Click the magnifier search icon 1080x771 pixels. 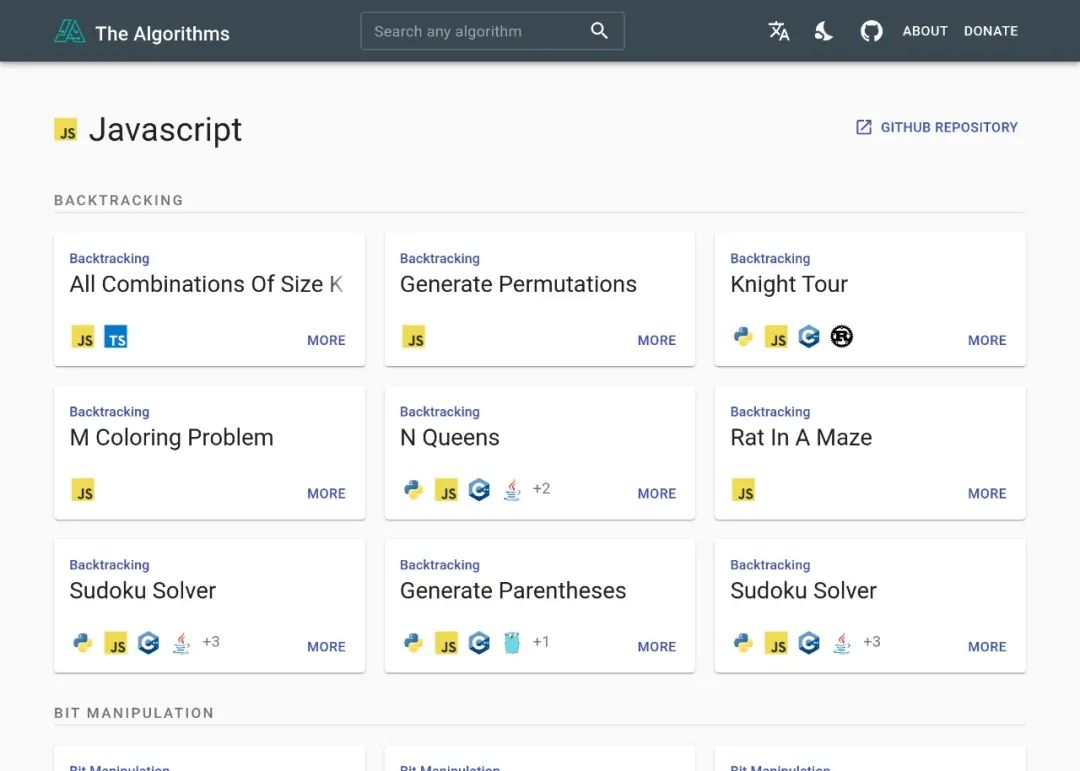pos(599,30)
